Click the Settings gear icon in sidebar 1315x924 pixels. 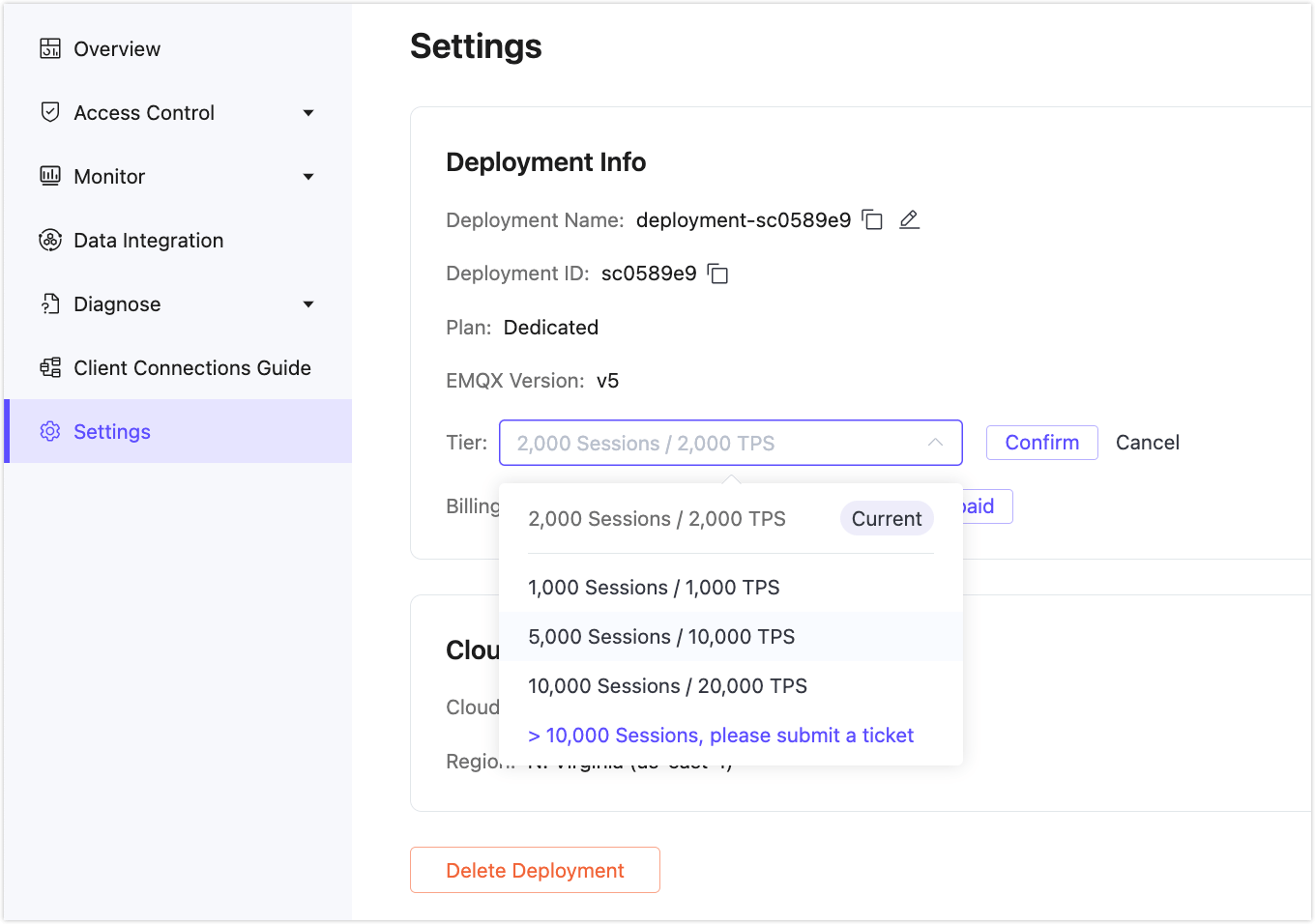[x=50, y=432]
